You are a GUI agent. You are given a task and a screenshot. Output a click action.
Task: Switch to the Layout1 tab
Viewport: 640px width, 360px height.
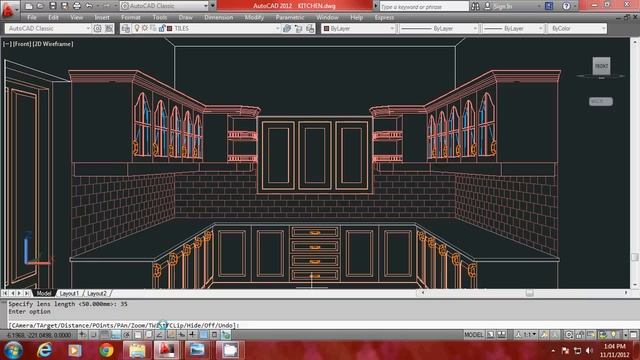click(x=69, y=293)
